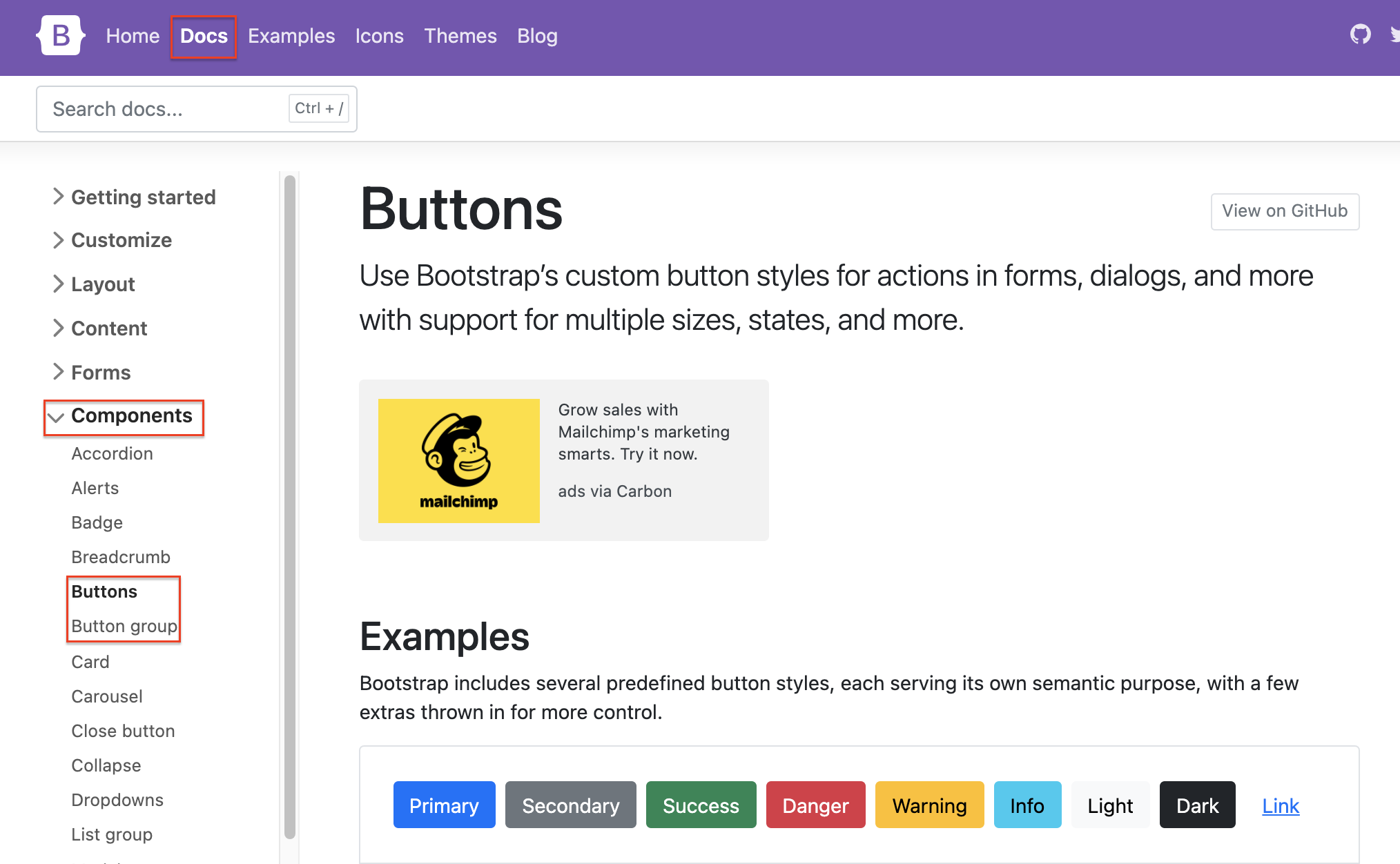Image resolution: width=1400 pixels, height=864 pixels.
Task: Click the Link style button
Action: click(1280, 805)
